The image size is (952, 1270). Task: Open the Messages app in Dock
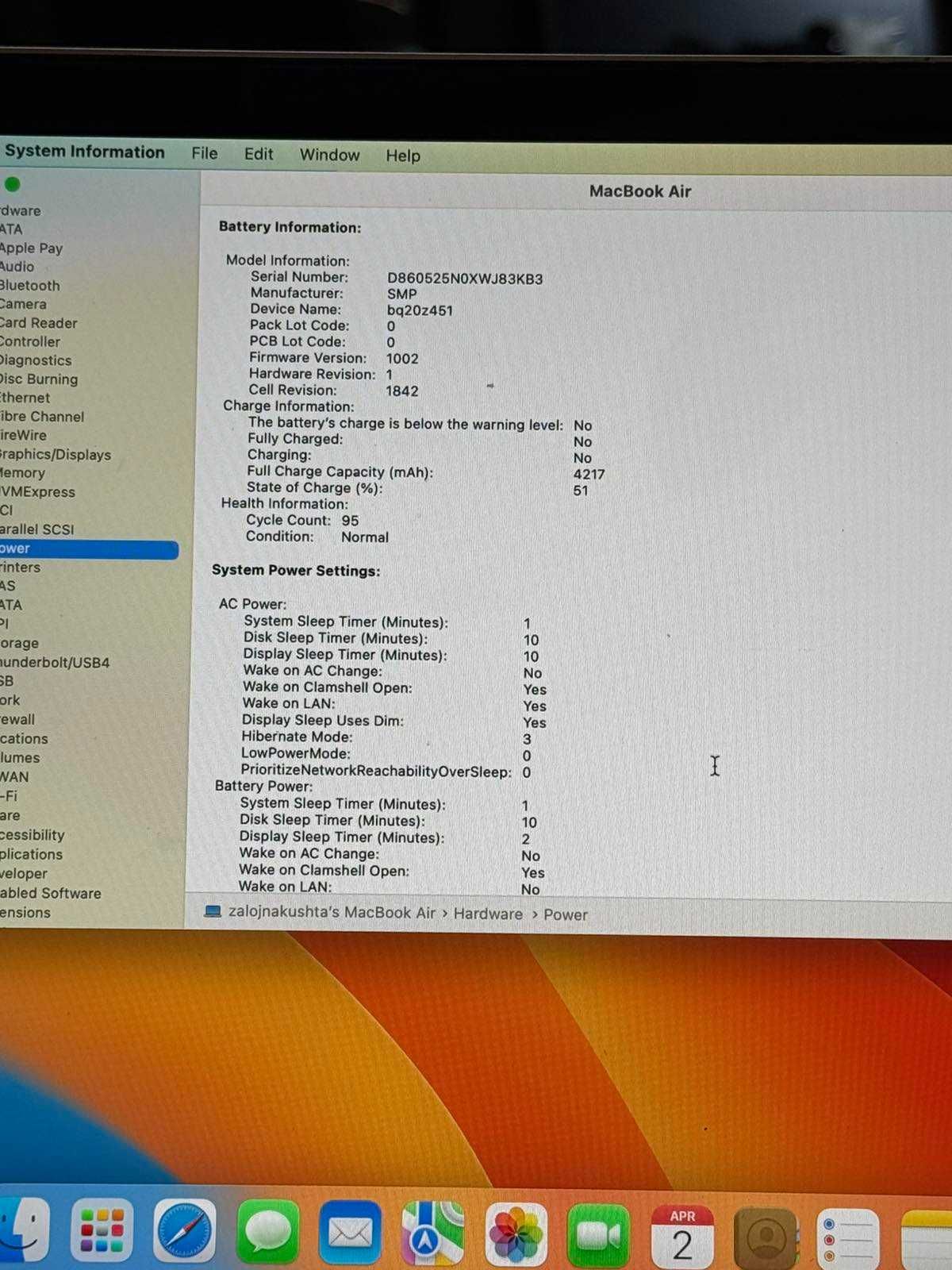click(267, 1231)
